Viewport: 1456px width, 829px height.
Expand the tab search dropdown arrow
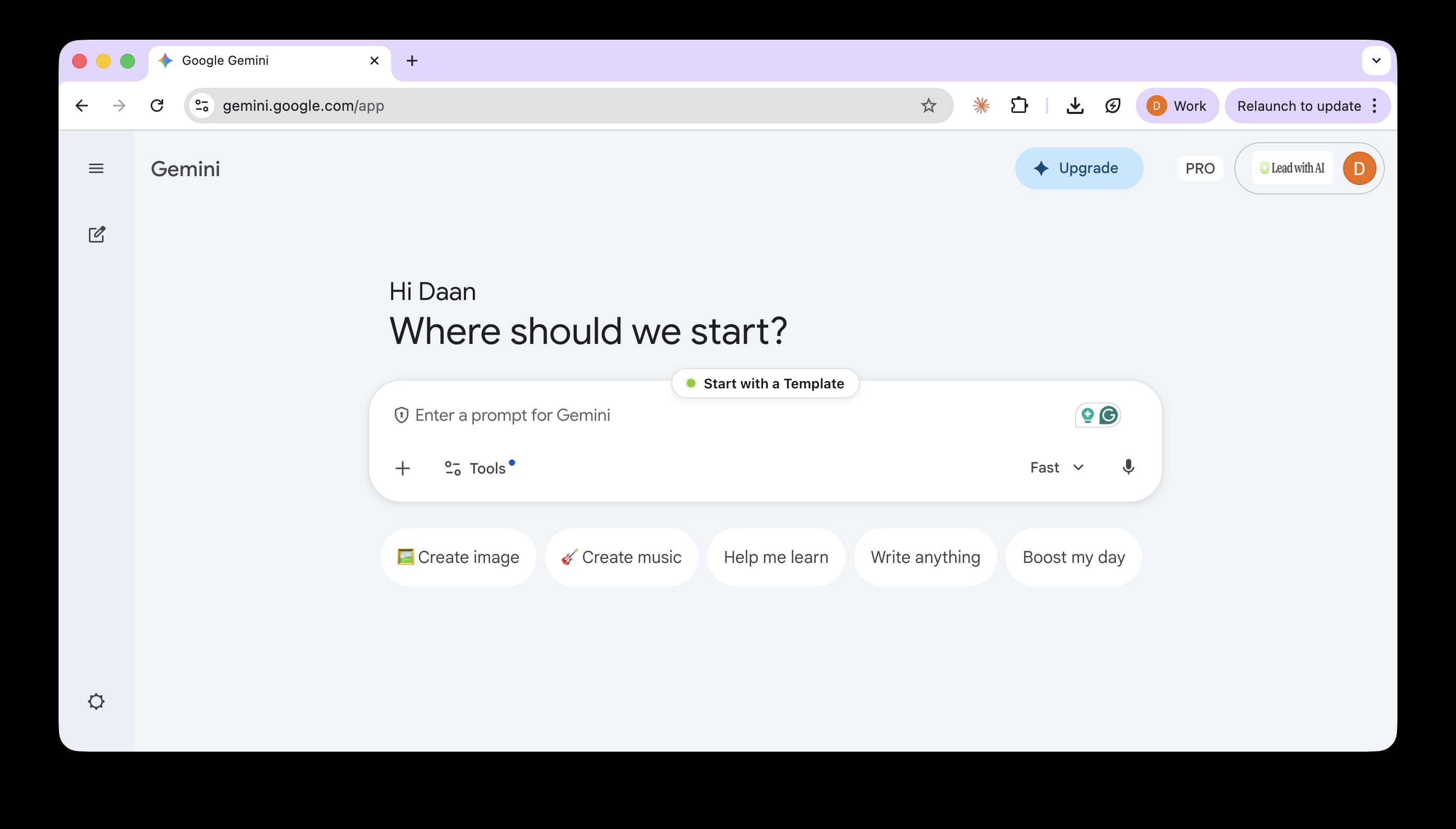[x=1377, y=60]
